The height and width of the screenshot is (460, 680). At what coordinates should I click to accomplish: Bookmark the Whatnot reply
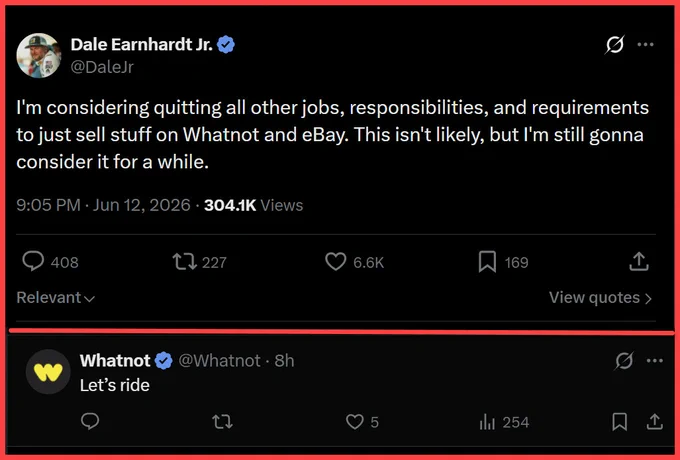[x=619, y=422]
